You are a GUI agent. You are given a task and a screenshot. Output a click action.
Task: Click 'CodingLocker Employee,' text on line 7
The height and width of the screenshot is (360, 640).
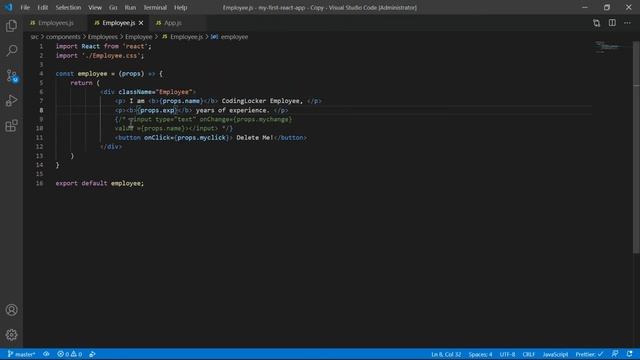[x=262, y=101]
